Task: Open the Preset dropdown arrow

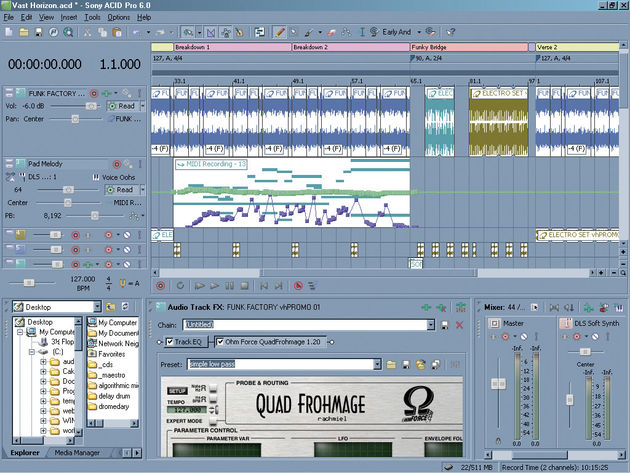Action: point(377,364)
